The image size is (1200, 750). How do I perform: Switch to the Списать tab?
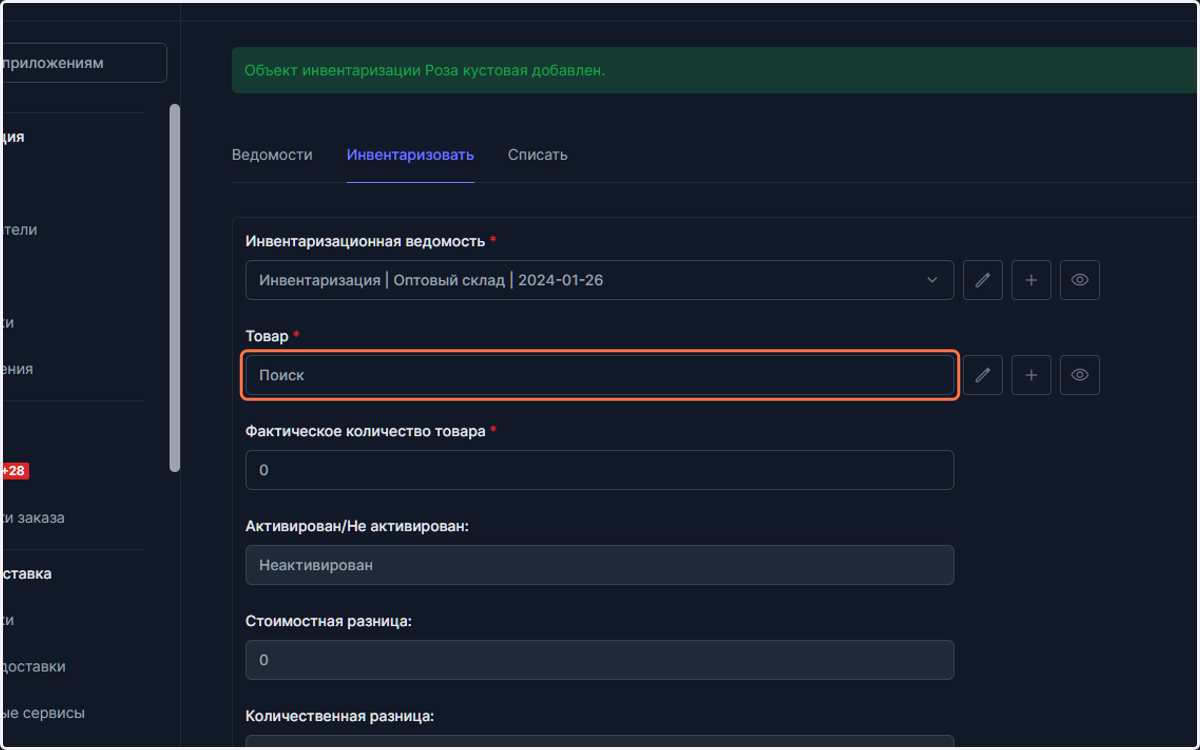click(x=537, y=155)
